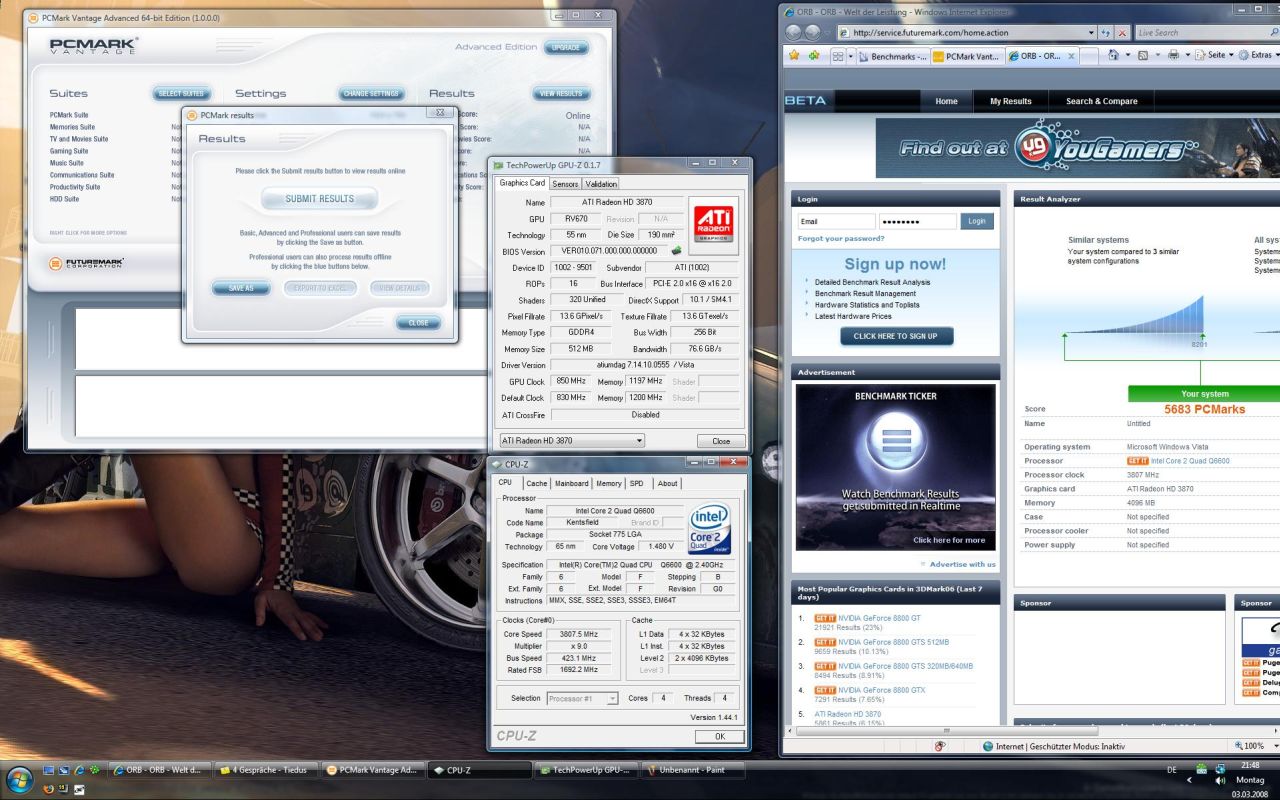
Task: Click the refresh icon beside address bar
Action: point(1106,33)
